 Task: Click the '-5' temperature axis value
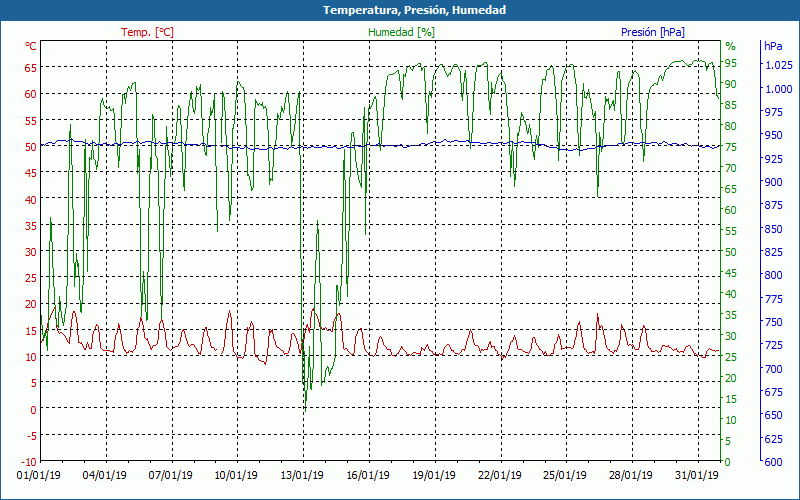click(x=30, y=435)
